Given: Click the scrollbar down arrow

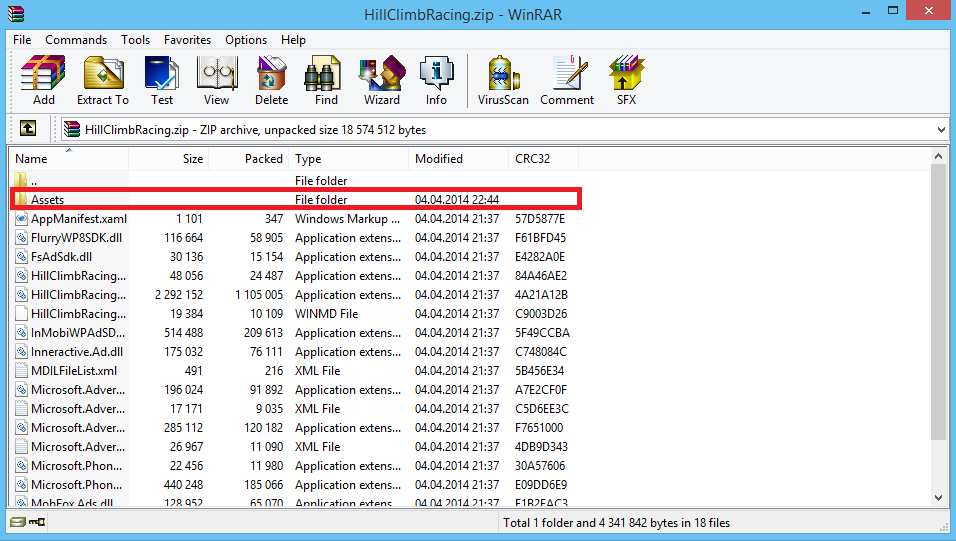Looking at the screenshot, I should coord(938,498).
